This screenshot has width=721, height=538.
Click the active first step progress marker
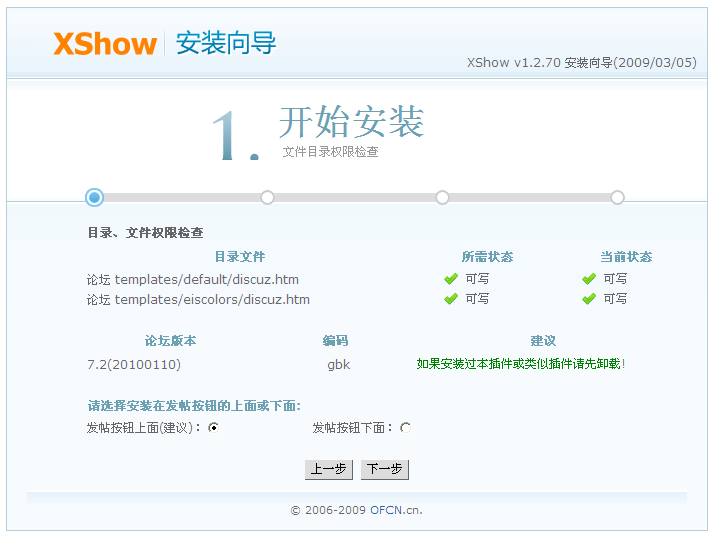pos(94,197)
